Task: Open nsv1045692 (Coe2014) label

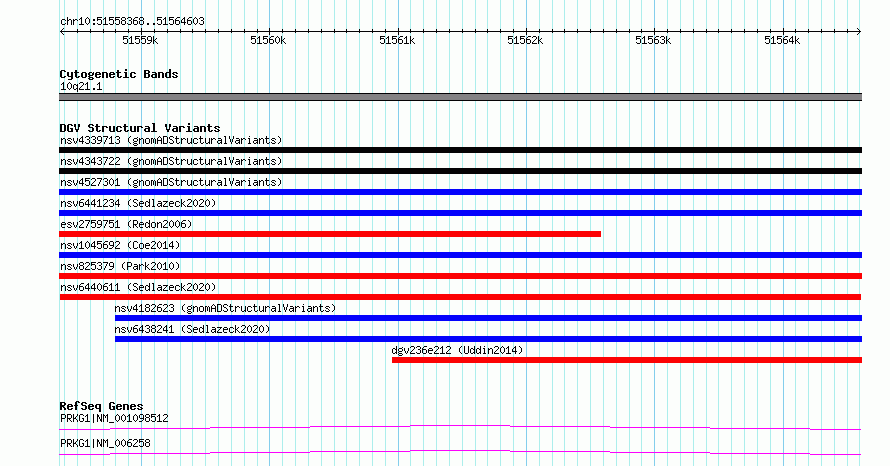Action: tap(120, 245)
